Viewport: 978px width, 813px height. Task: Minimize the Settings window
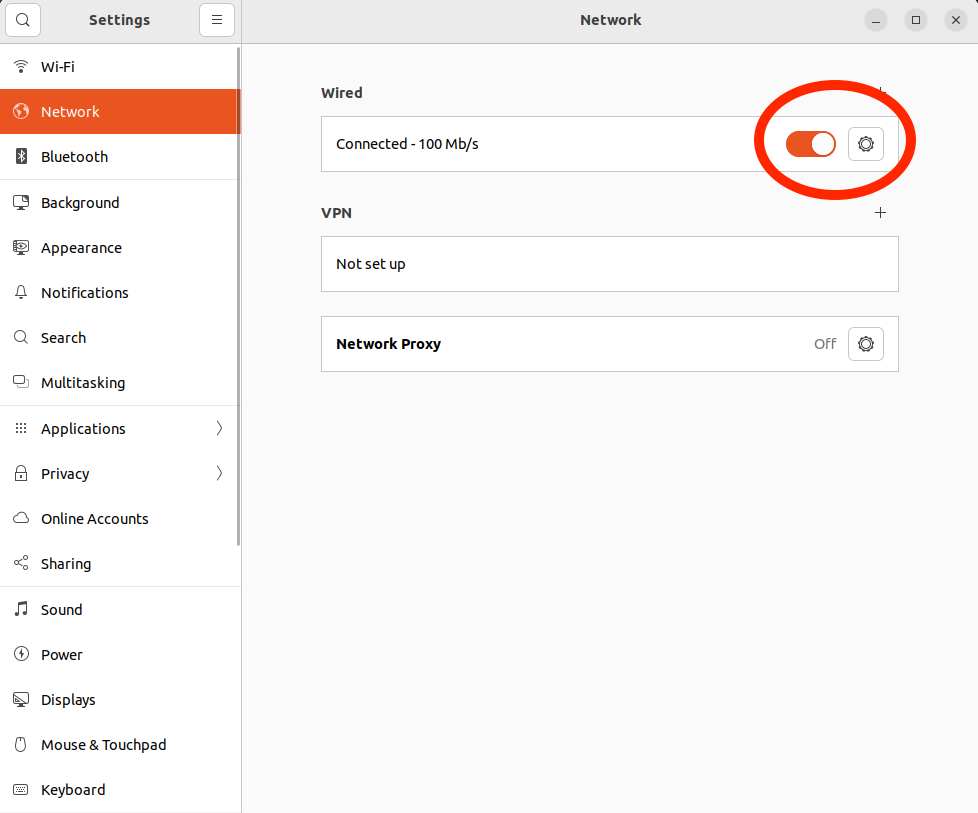(876, 20)
